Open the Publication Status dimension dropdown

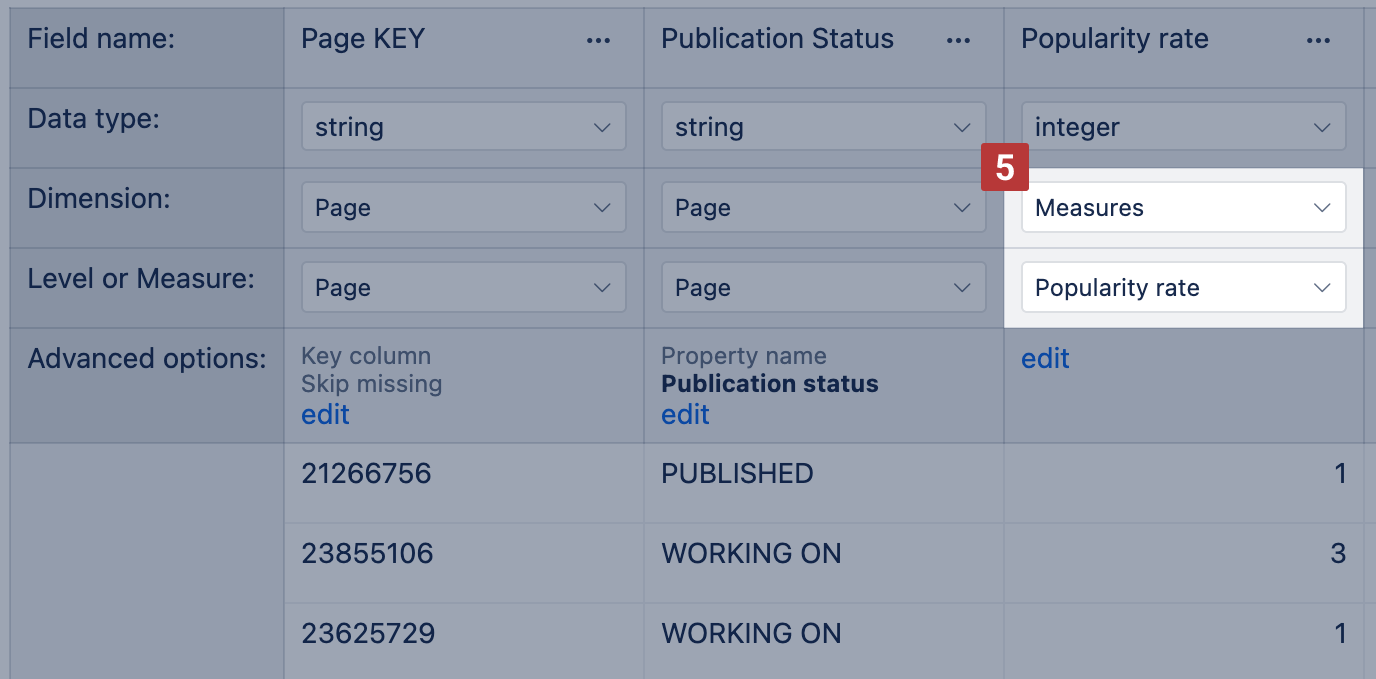click(824, 208)
